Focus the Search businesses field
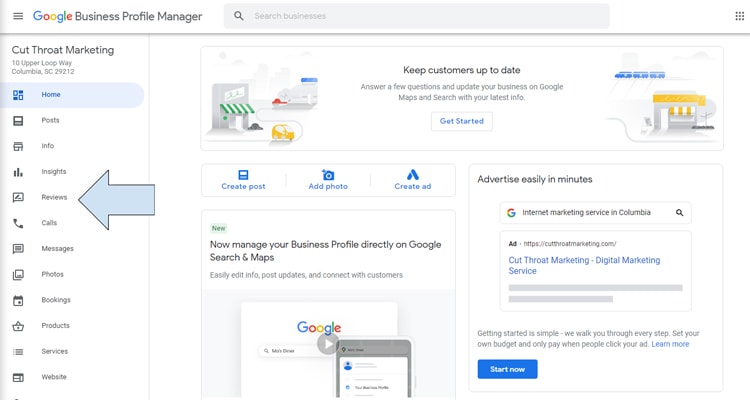 pos(417,16)
